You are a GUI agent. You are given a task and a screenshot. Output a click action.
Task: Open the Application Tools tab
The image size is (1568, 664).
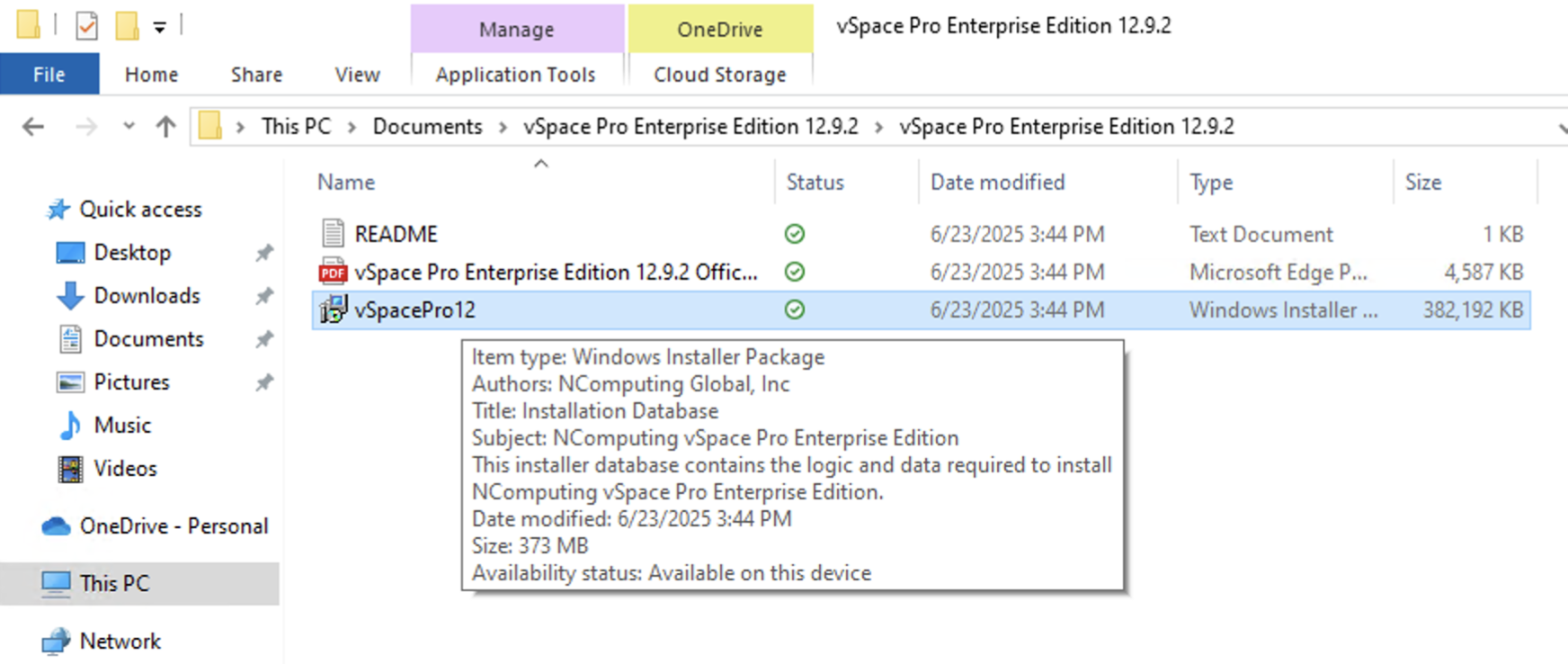point(516,75)
